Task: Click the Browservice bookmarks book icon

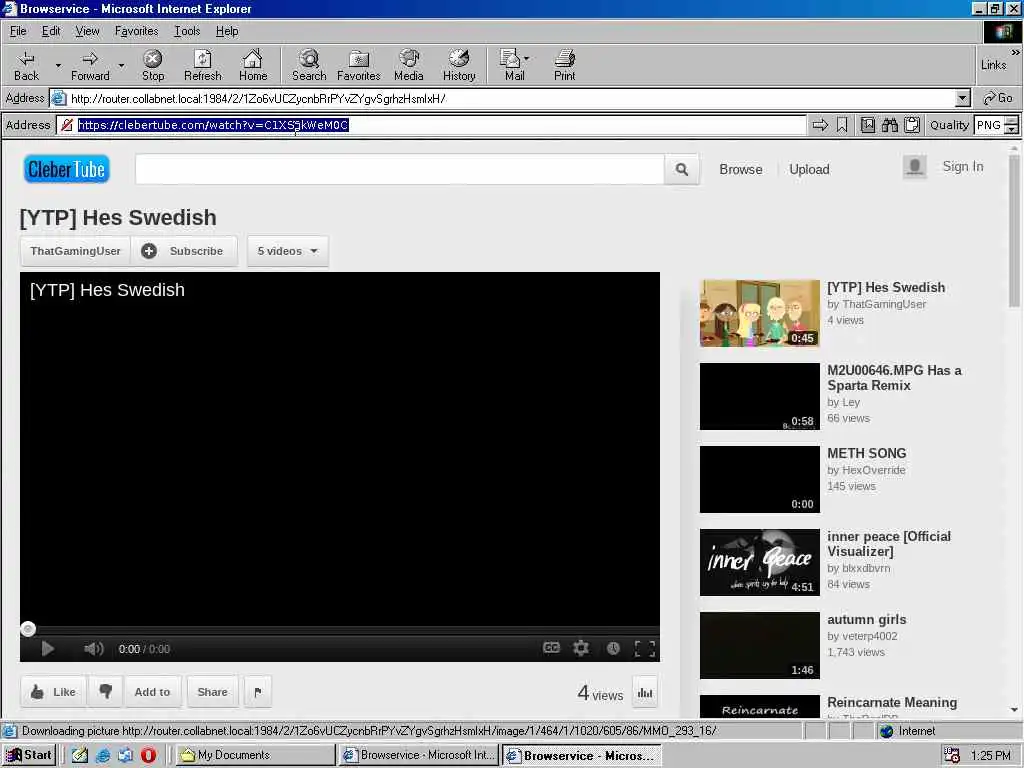Action: 868,125
